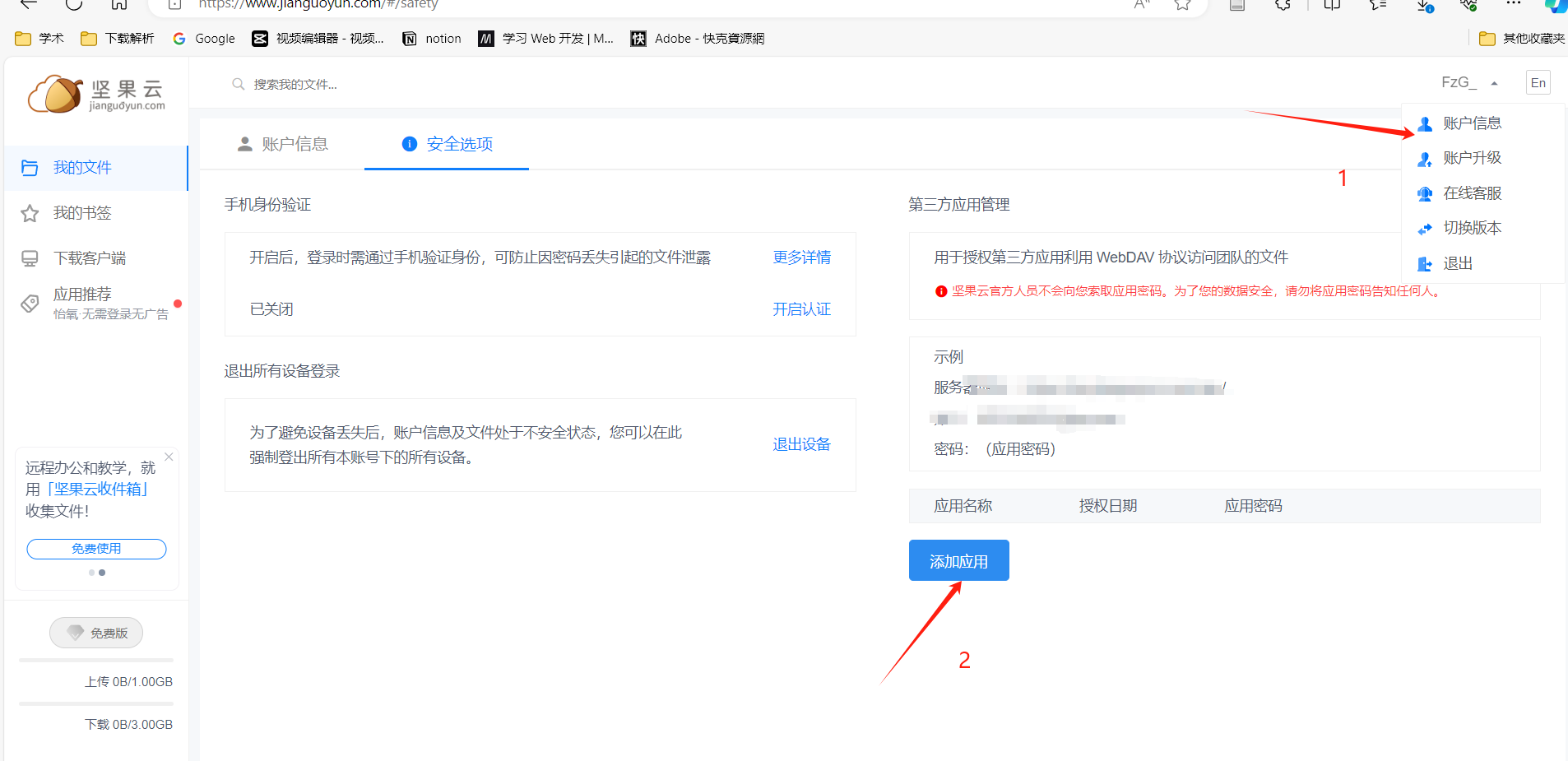1568x761 pixels.
Task: Select 退出 in the user menu
Action: 1457,263
